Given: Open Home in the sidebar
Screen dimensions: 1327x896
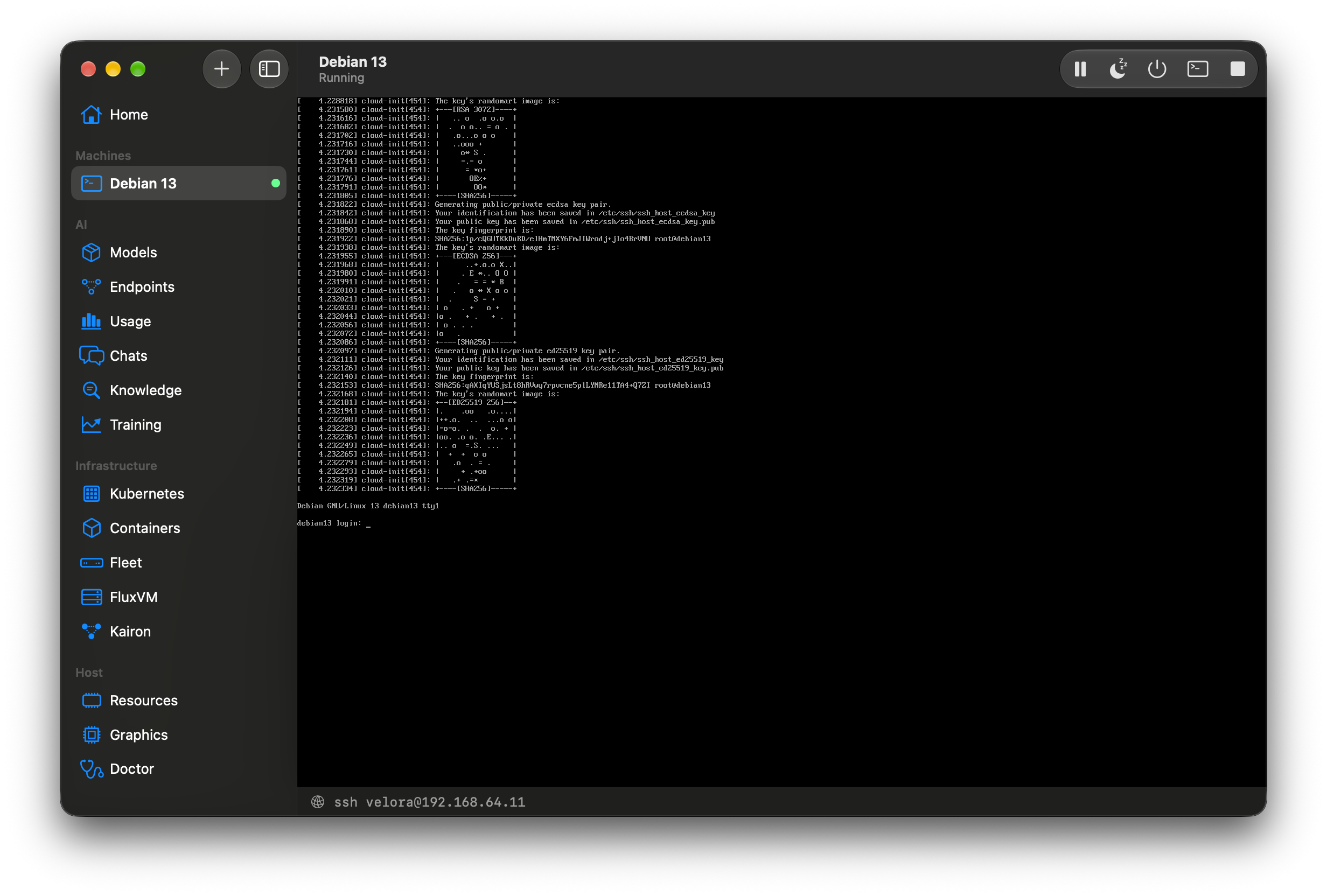Looking at the screenshot, I should pos(179,115).
